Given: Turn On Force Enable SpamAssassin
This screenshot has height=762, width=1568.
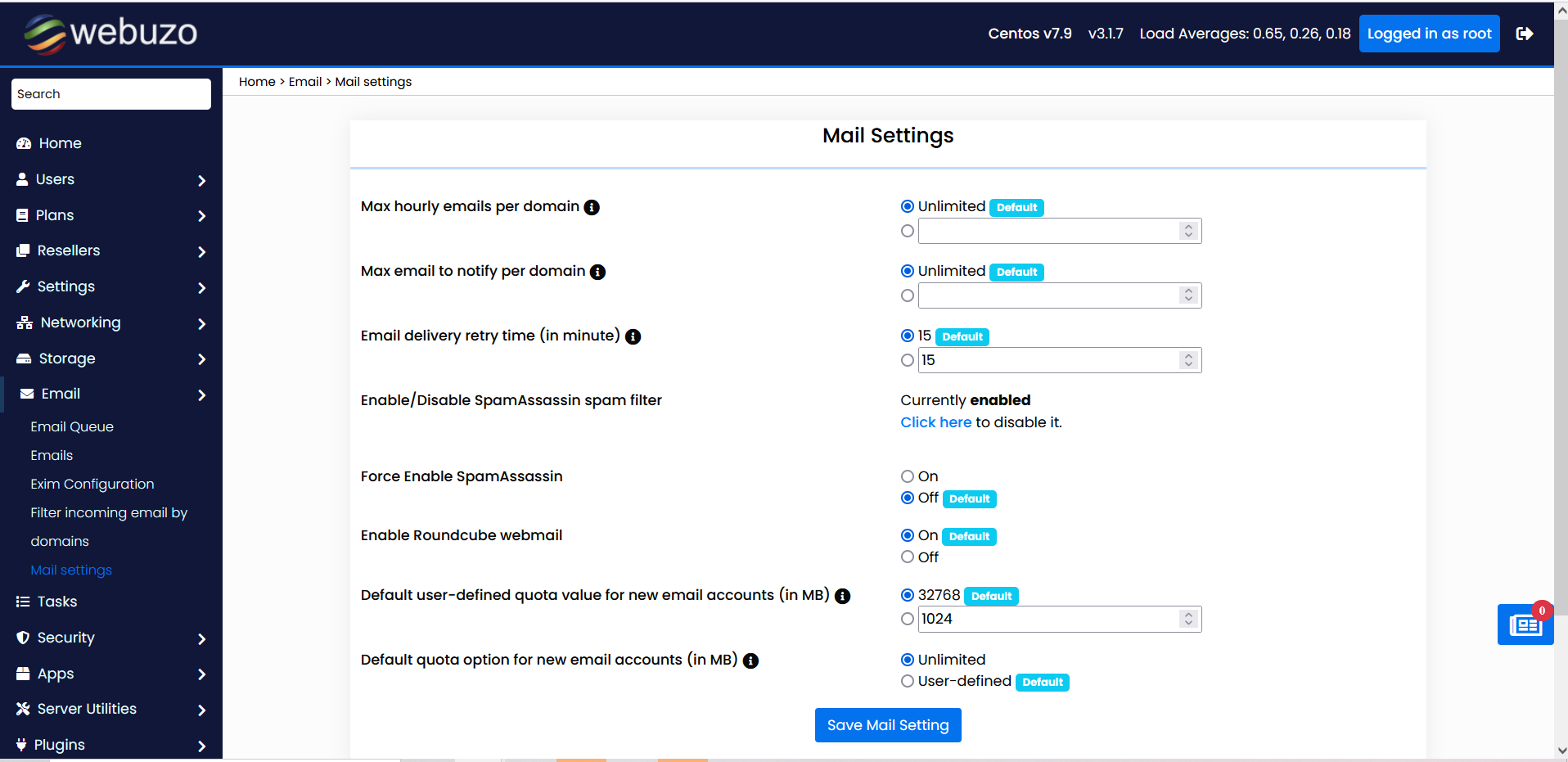Looking at the screenshot, I should coord(908,476).
